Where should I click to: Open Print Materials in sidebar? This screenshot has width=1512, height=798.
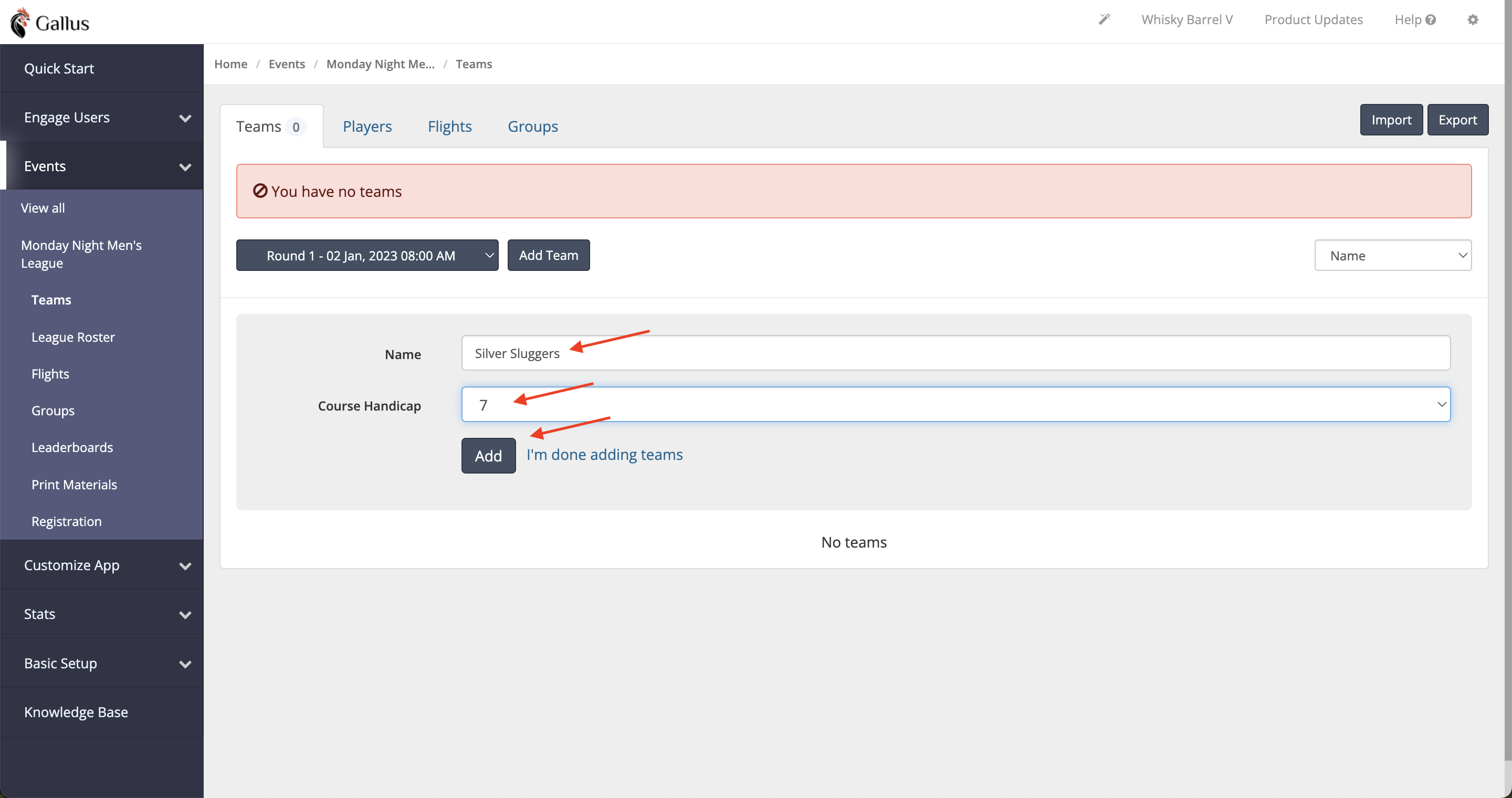[74, 485]
